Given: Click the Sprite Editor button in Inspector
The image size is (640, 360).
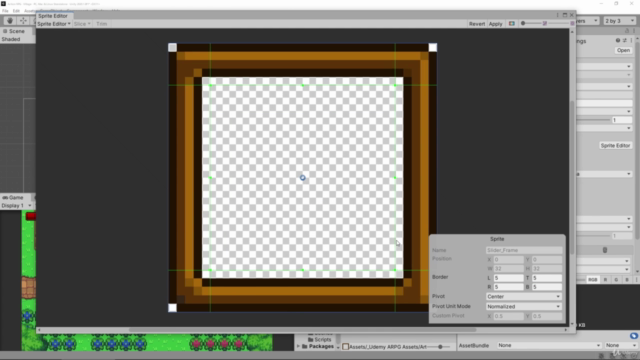Looking at the screenshot, I should (615, 146).
